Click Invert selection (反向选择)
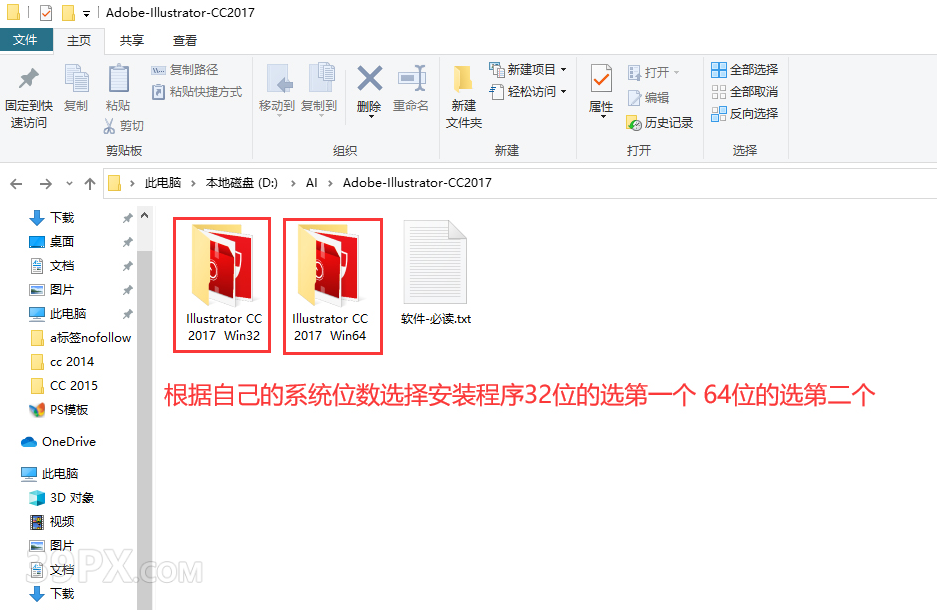This screenshot has height=610, width=937. 745,114
